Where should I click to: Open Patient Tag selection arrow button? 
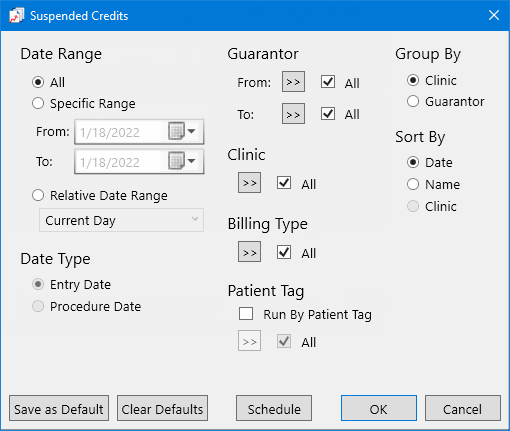(x=249, y=341)
